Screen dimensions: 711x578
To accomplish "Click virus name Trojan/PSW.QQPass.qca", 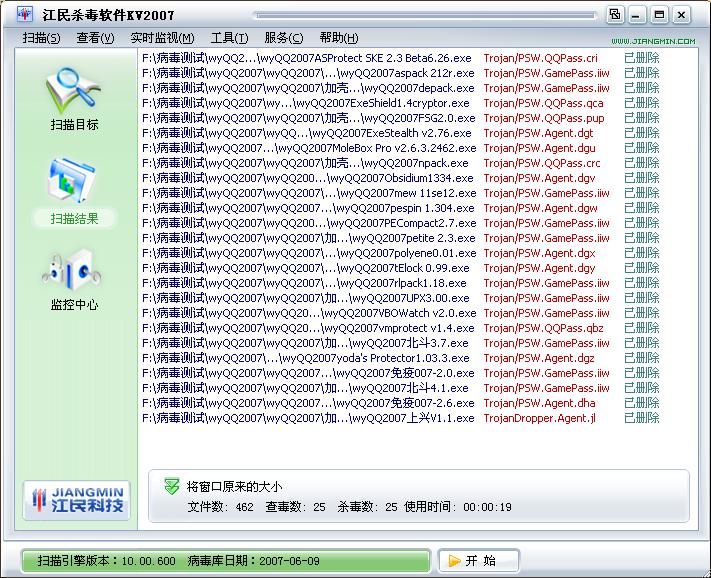I will click(x=543, y=103).
